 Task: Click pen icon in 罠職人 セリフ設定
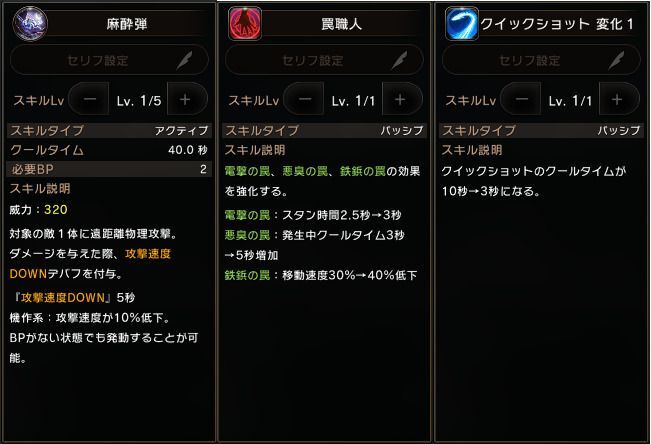(x=401, y=59)
